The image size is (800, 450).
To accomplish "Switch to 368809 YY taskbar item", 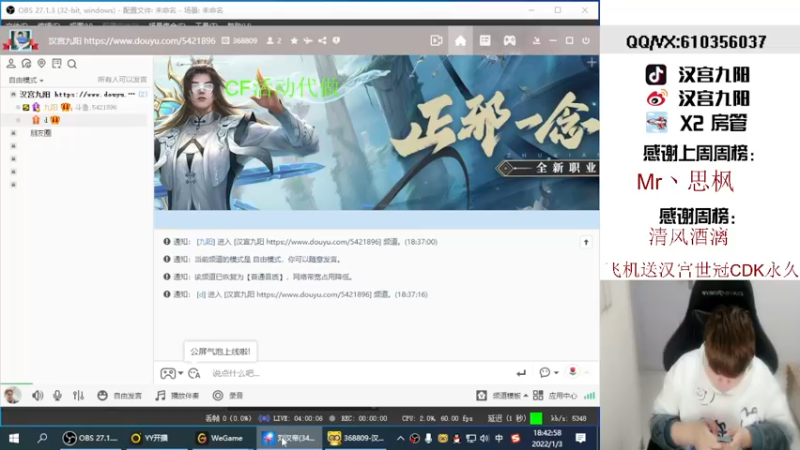I will [x=356, y=438].
